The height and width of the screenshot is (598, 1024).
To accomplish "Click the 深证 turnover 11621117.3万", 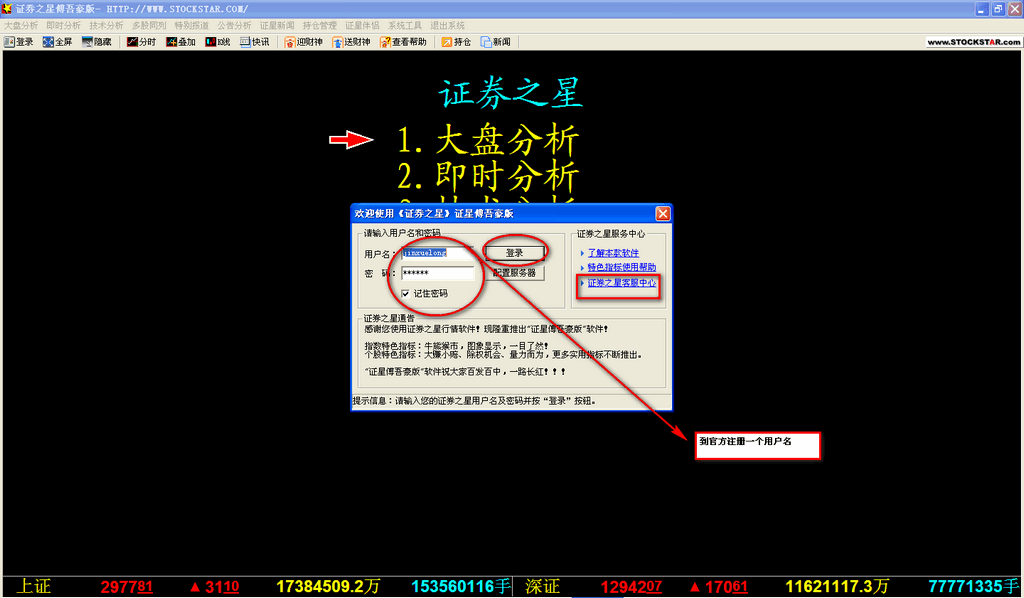I will pyautogui.click(x=837, y=586).
